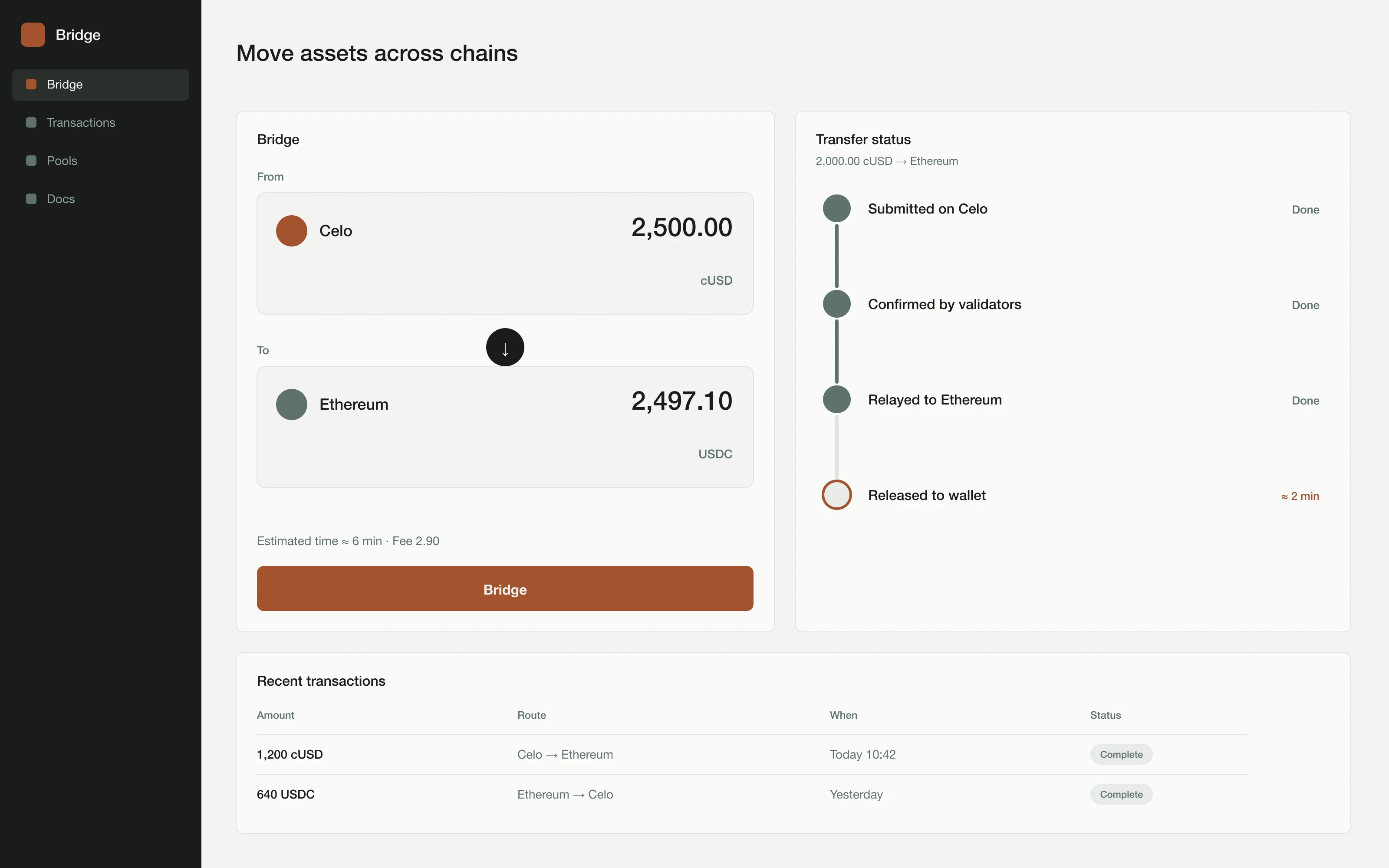The height and width of the screenshot is (868, 1389).
Task: Click the orange Bridge logo icon
Action: [33, 34]
